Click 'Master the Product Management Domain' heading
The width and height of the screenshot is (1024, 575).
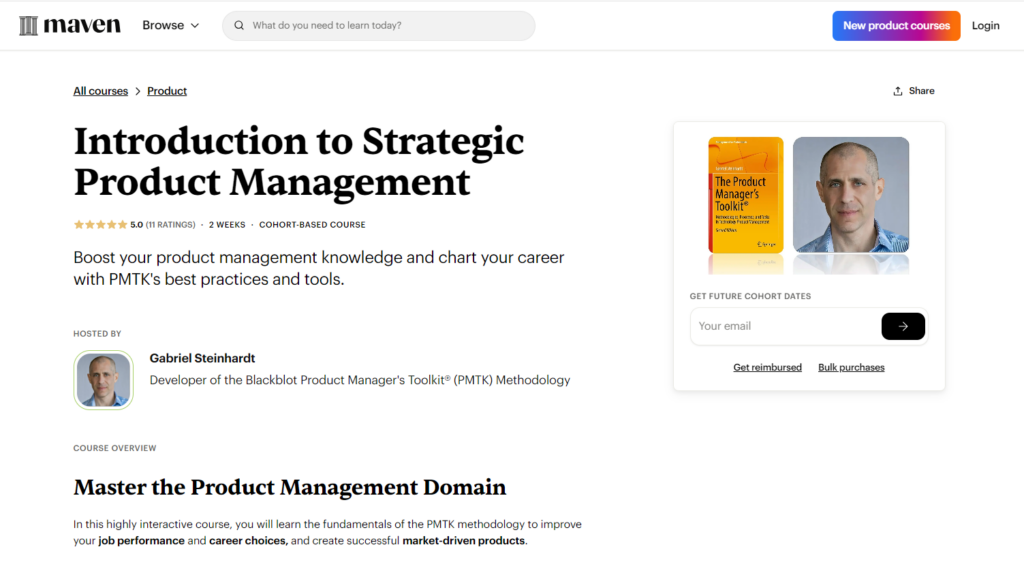pos(290,487)
